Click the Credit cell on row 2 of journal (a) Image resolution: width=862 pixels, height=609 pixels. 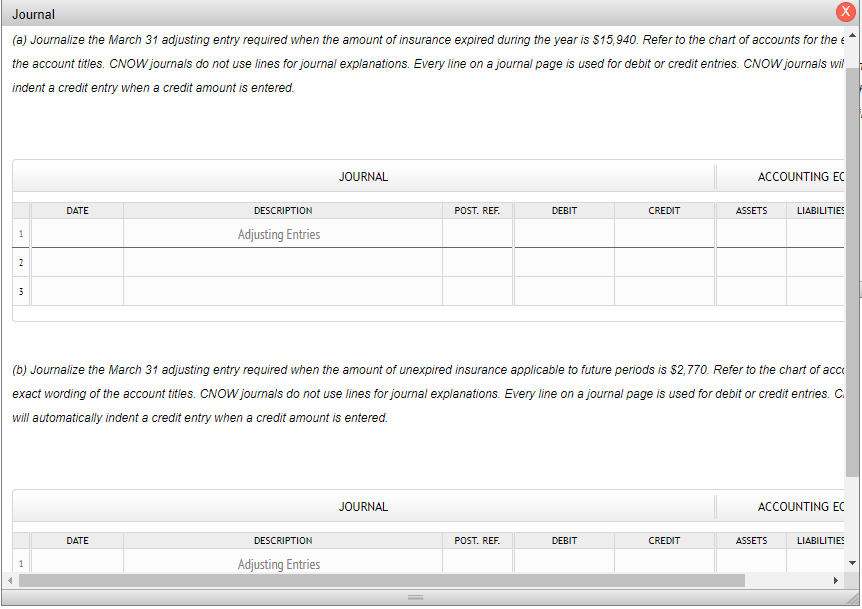coord(664,262)
